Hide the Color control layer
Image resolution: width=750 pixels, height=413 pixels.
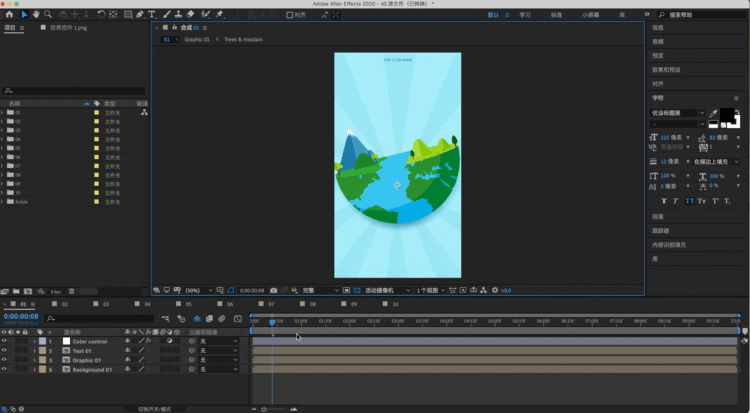[x=4, y=341]
